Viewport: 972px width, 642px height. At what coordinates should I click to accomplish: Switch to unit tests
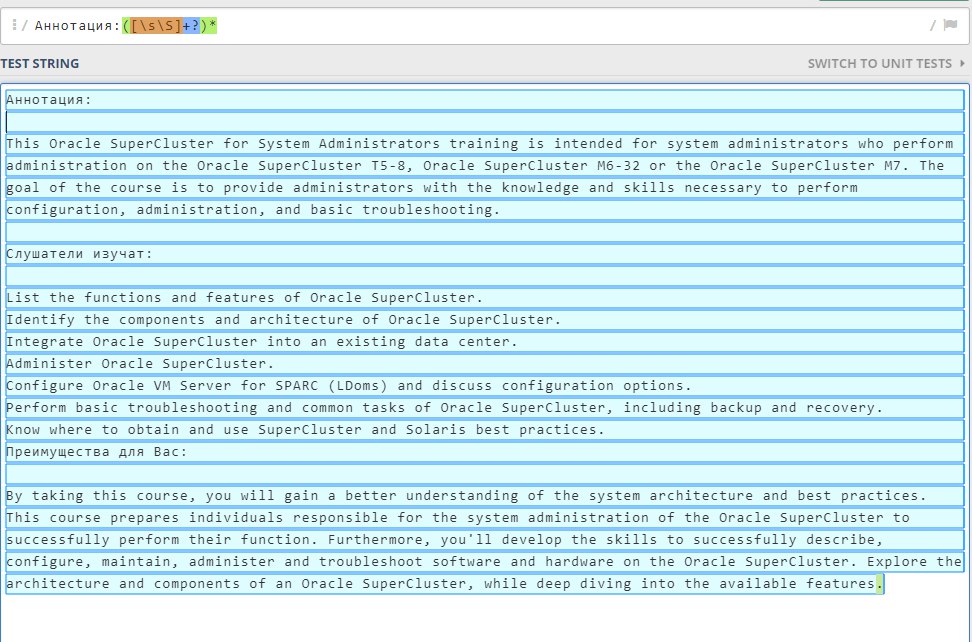pos(880,63)
